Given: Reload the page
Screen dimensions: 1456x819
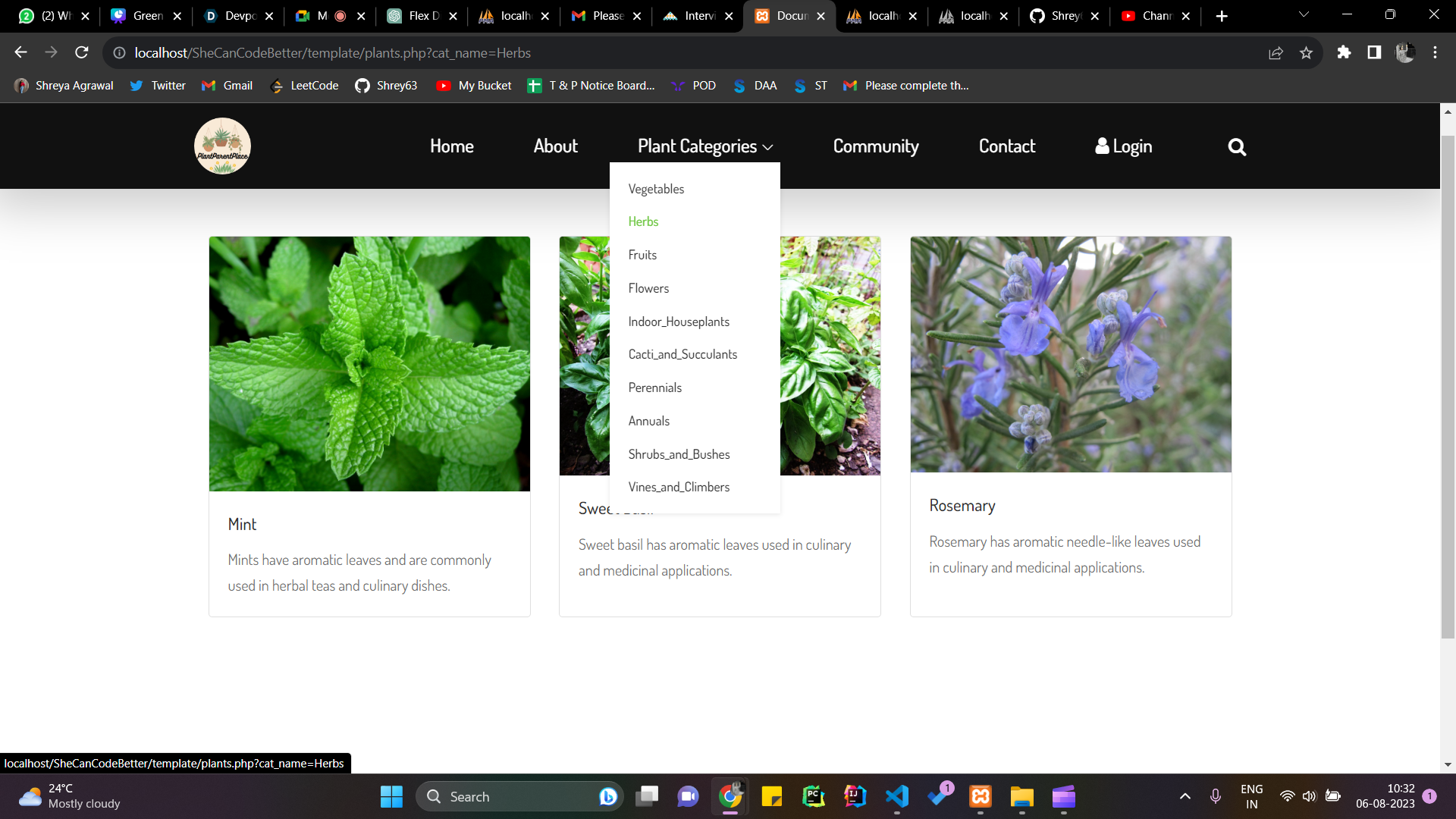Looking at the screenshot, I should pos(82,52).
